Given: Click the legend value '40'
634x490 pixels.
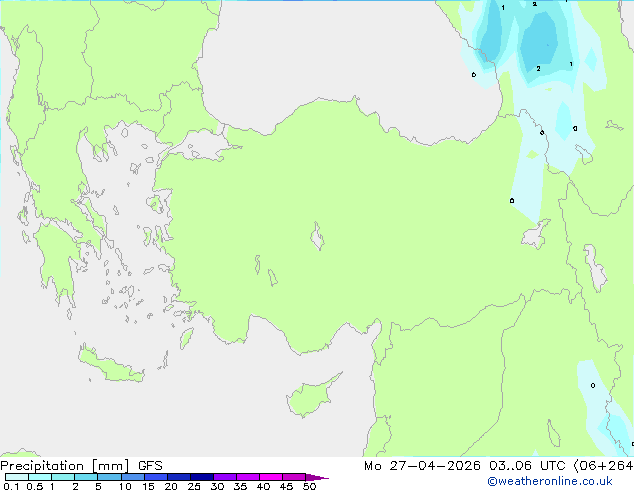Looking at the screenshot, I should (263, 486).
